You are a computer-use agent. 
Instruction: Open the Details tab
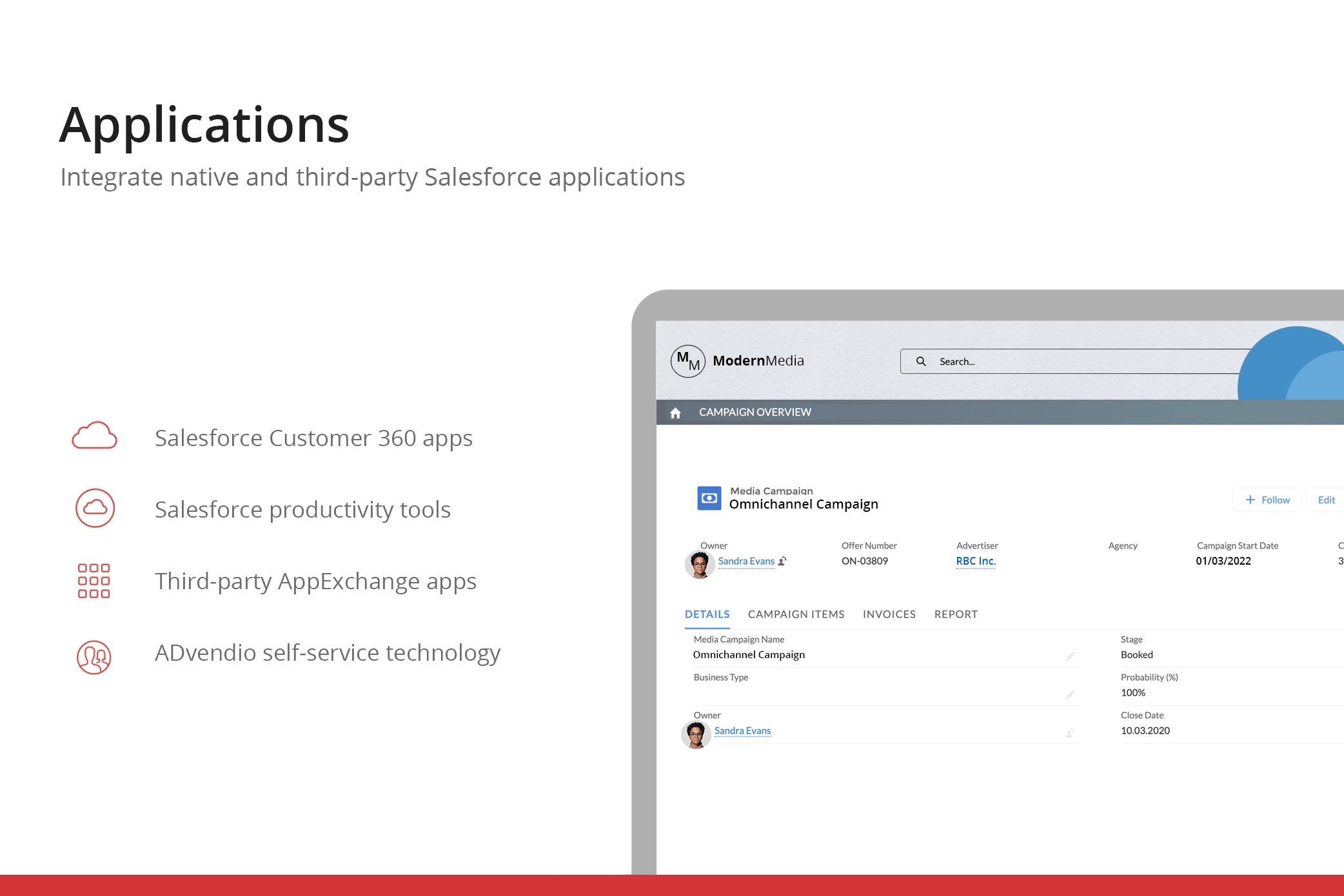point(707,614)
